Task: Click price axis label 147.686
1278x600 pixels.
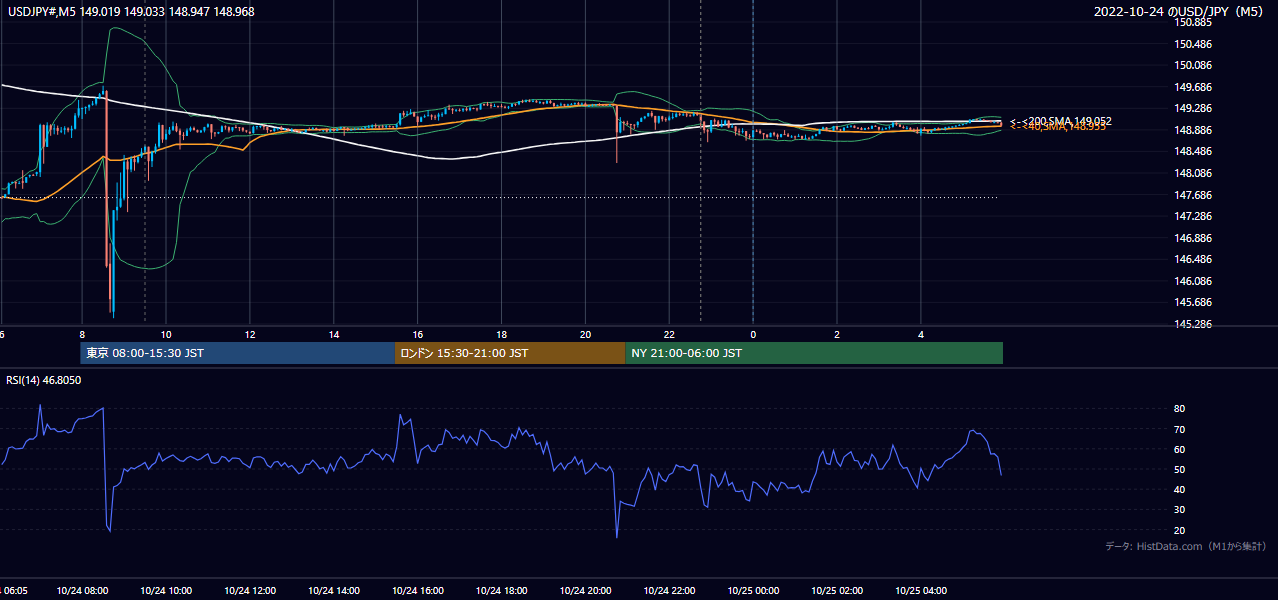Action: (1194, 195)
